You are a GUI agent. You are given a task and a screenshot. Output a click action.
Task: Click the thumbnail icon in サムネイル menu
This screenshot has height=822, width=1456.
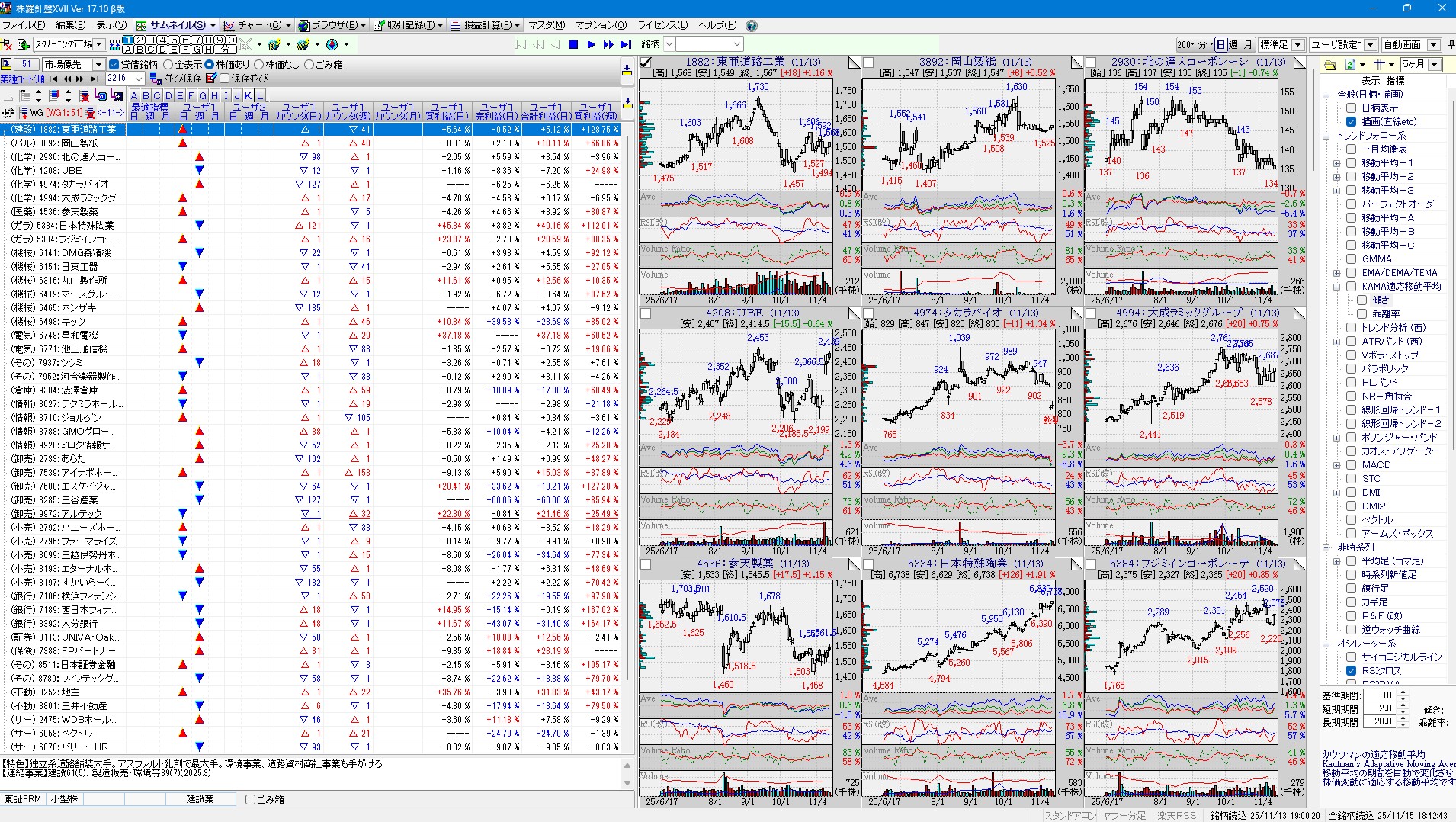click(x=142, y=25)
